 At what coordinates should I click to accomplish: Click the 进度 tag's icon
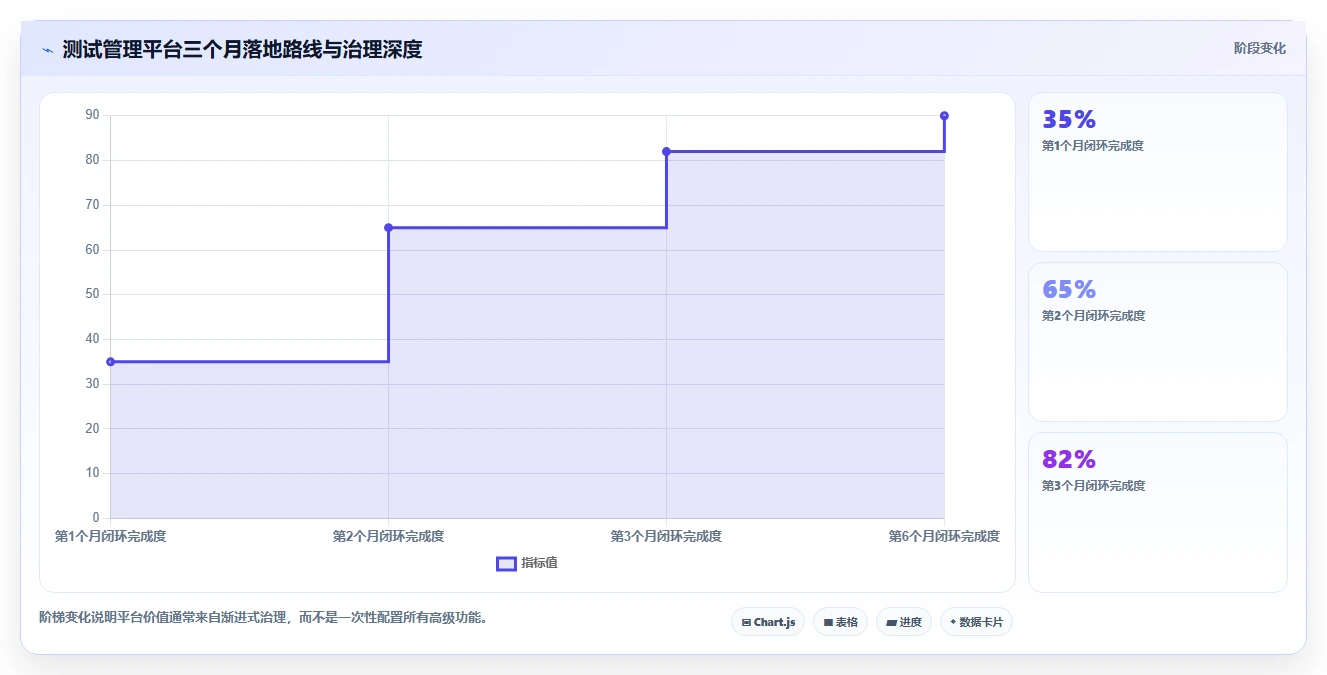[891, 622]
